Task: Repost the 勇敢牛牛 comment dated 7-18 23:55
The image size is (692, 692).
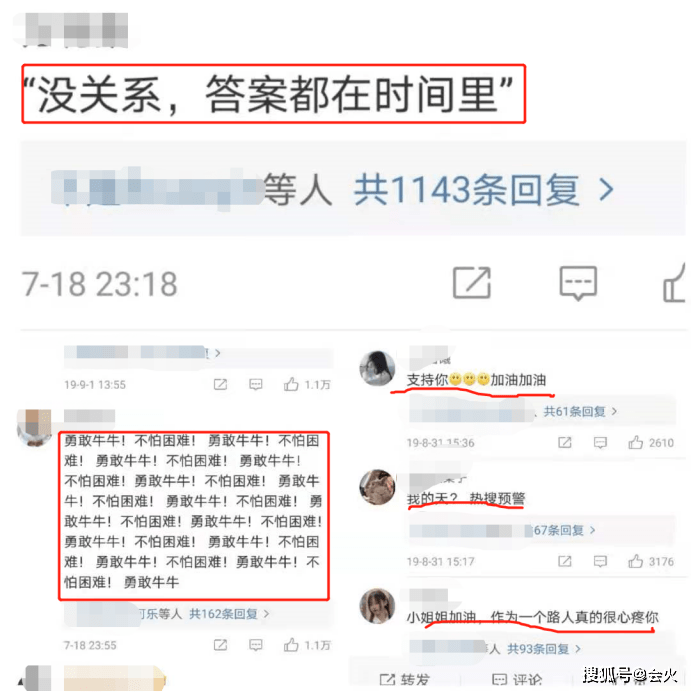Action: click(220, 645)
